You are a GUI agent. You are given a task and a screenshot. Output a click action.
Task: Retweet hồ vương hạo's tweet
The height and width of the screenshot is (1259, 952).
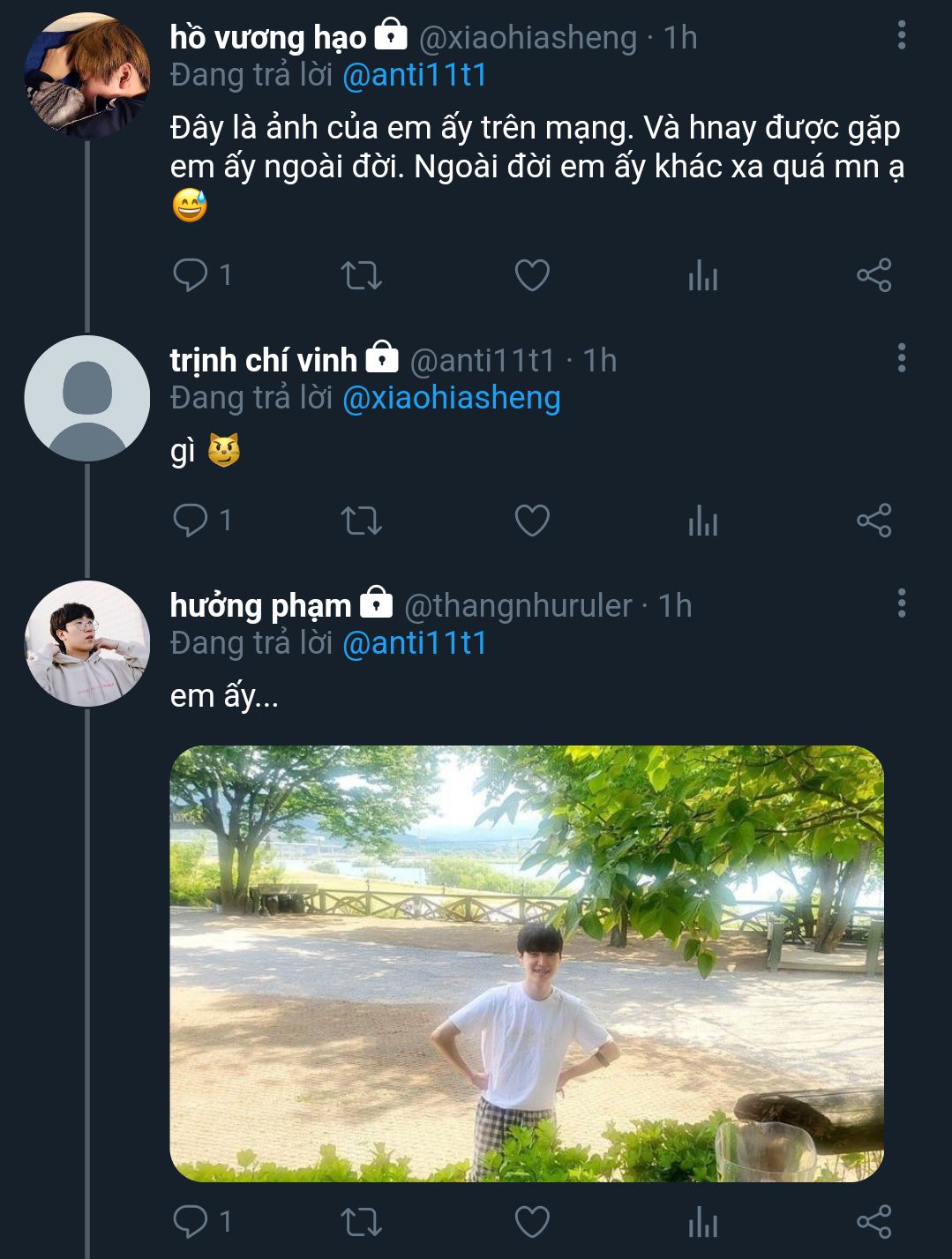point(361,275)
